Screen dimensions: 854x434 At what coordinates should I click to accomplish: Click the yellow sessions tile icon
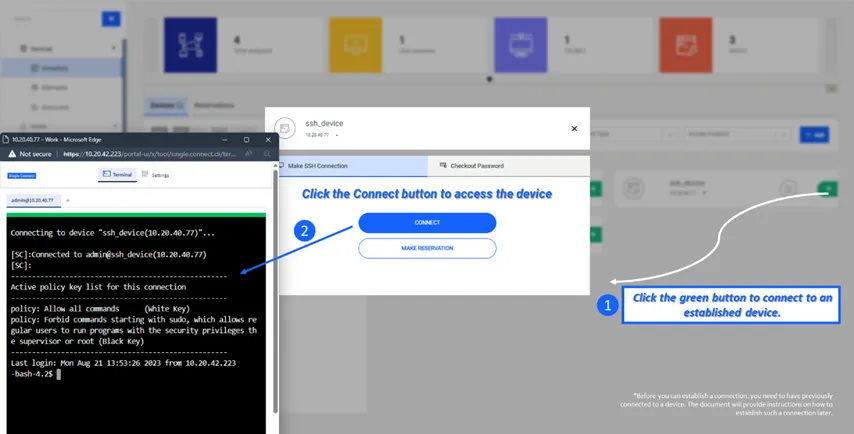(x=355, y=45)
